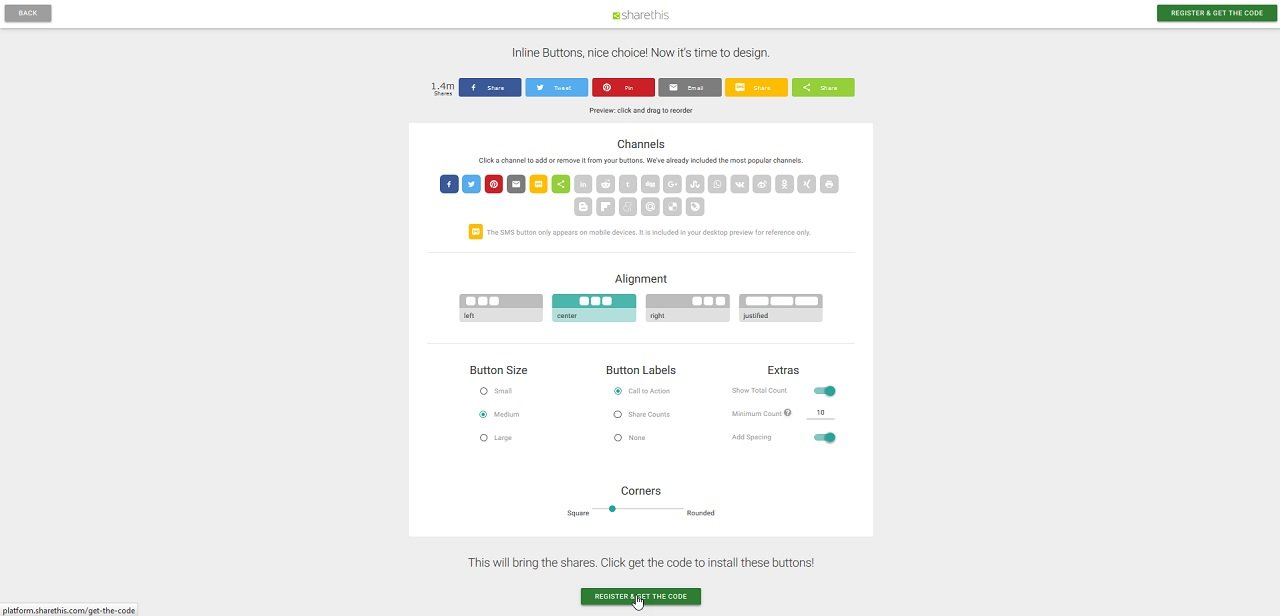Add the WhatsApp channel icon
The width and height of the screenshot is (1280, 616).
[717, 184]
